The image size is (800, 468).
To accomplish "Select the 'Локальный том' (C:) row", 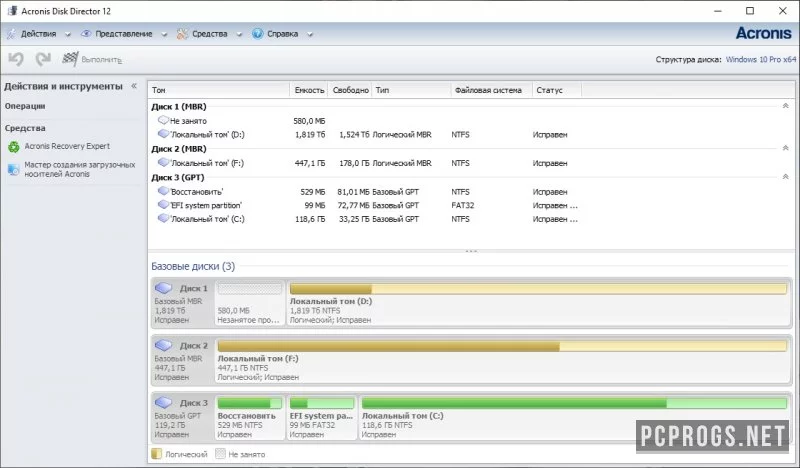I will click(471, 218).
